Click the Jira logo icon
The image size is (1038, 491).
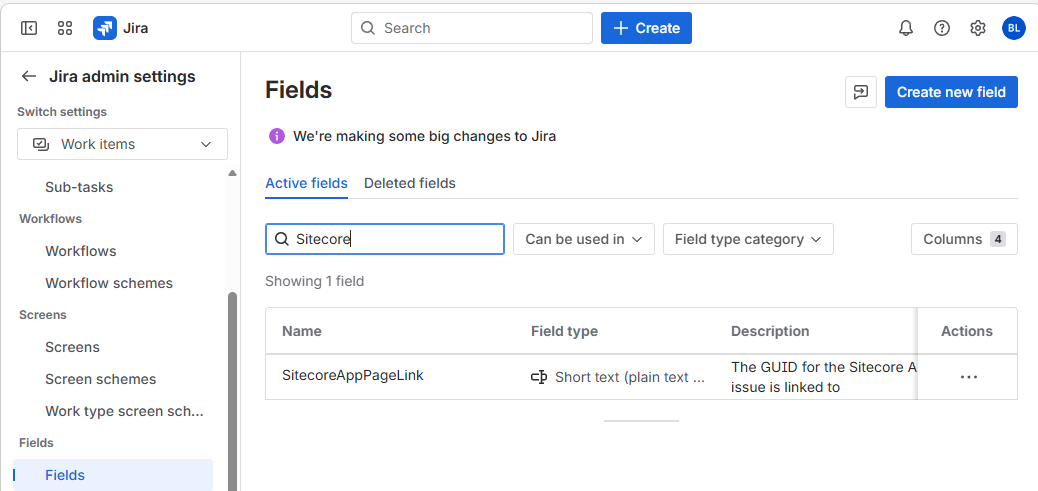point(105,28)
